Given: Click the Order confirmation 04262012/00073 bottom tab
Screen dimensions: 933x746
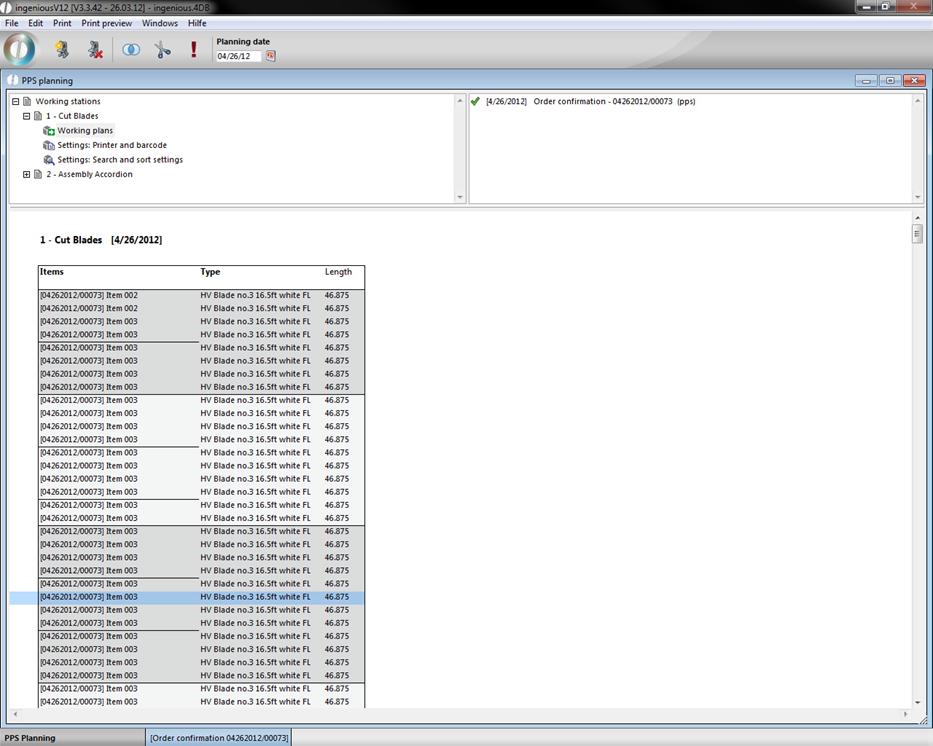Looking at the screenshot, I should 219,738.
